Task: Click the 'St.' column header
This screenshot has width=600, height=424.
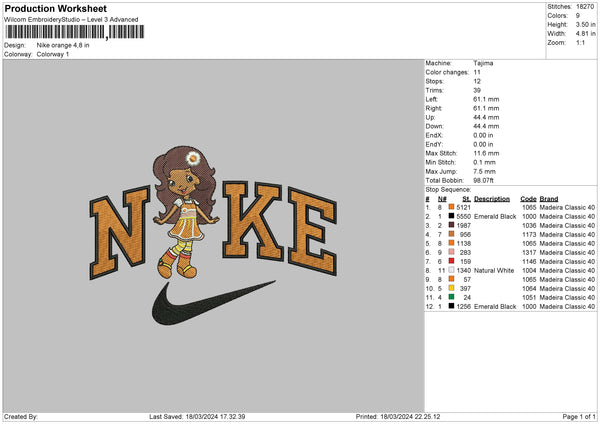Action: (x=466, y=199)
